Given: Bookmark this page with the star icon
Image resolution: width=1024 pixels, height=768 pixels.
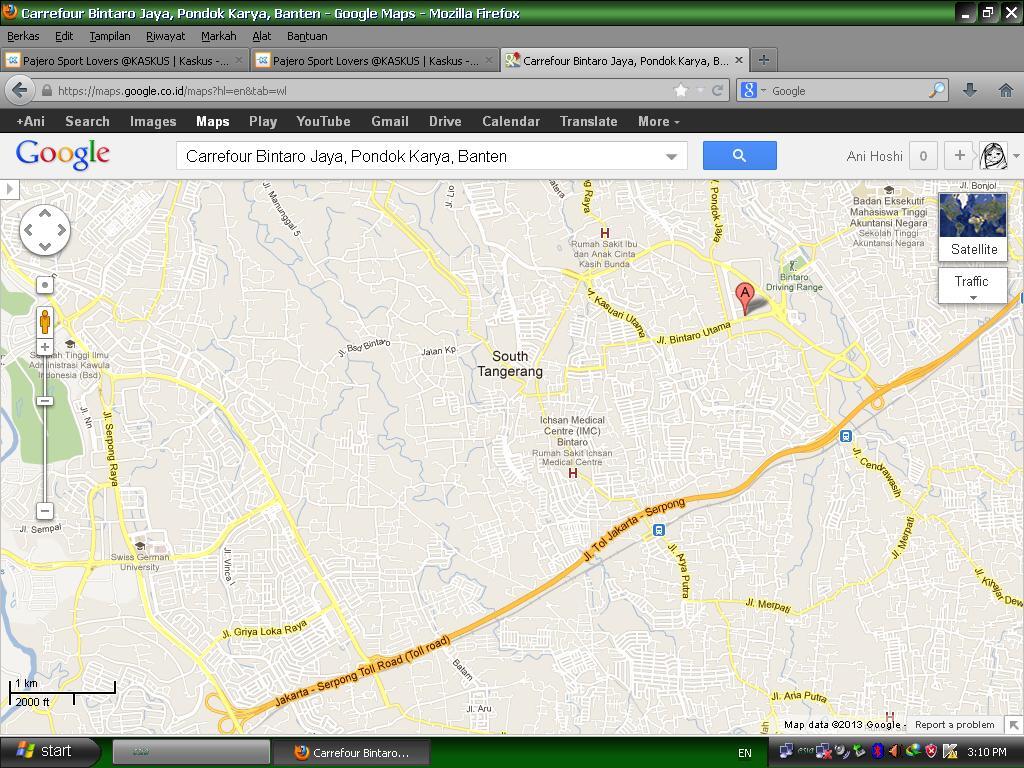Looking at the screenshot, I should 681,91.
